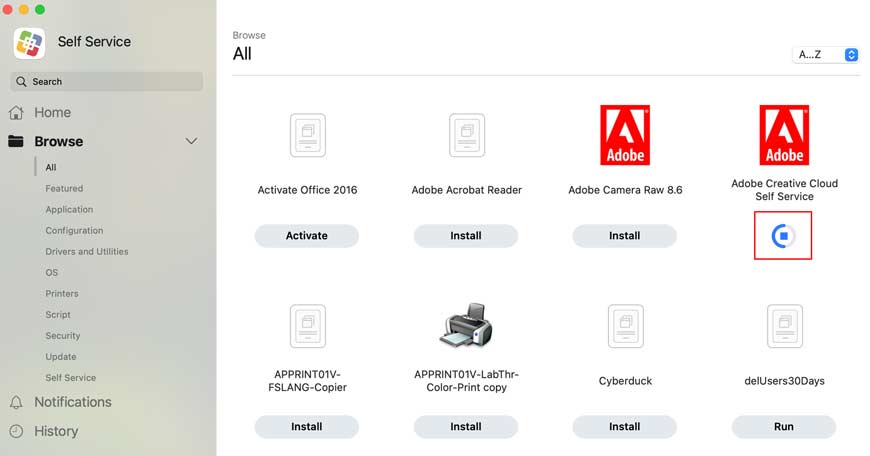
Task: Select the Browse sidebar item
Action: coord(59,141)
